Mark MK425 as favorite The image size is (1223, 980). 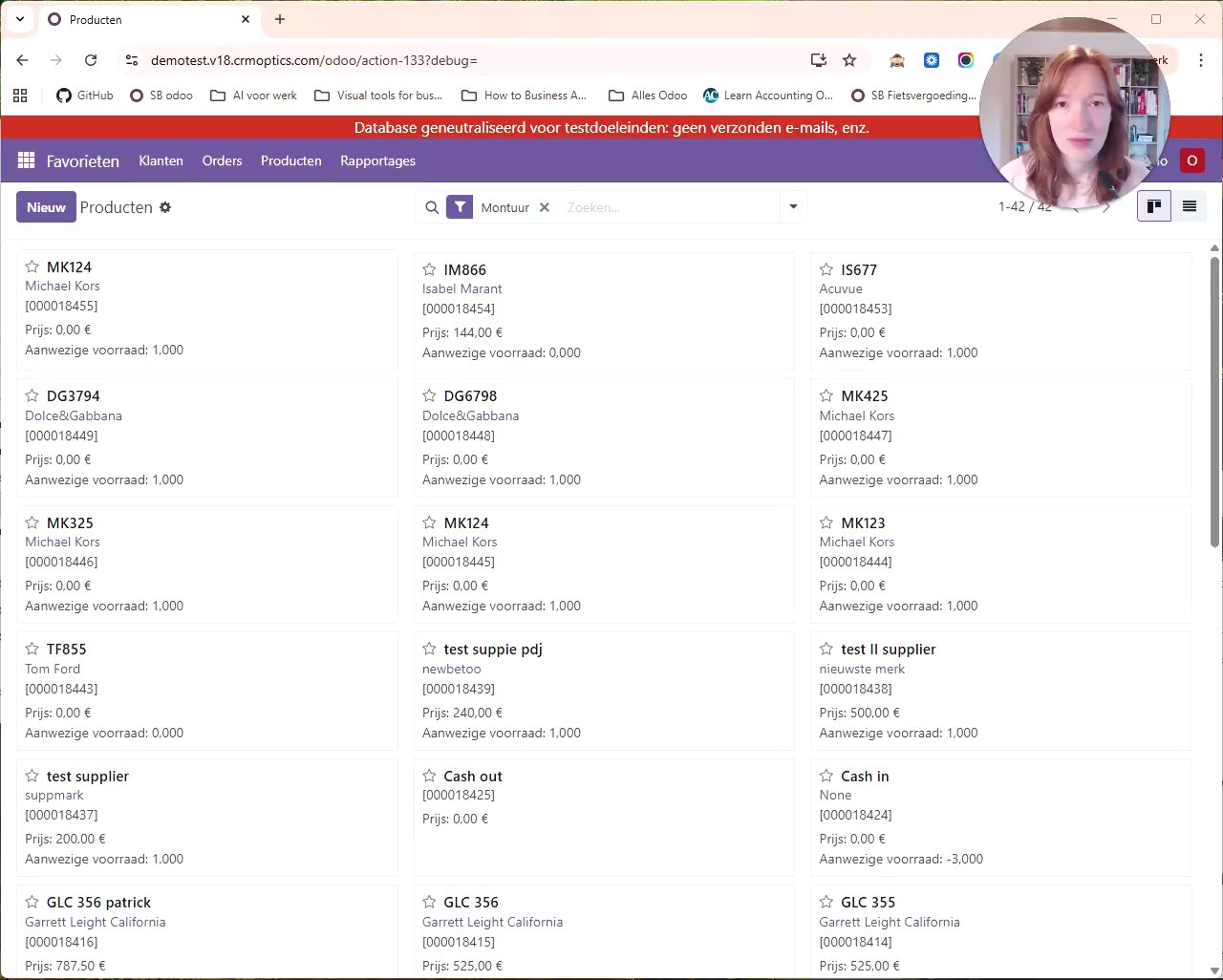[x=826, y=395]
